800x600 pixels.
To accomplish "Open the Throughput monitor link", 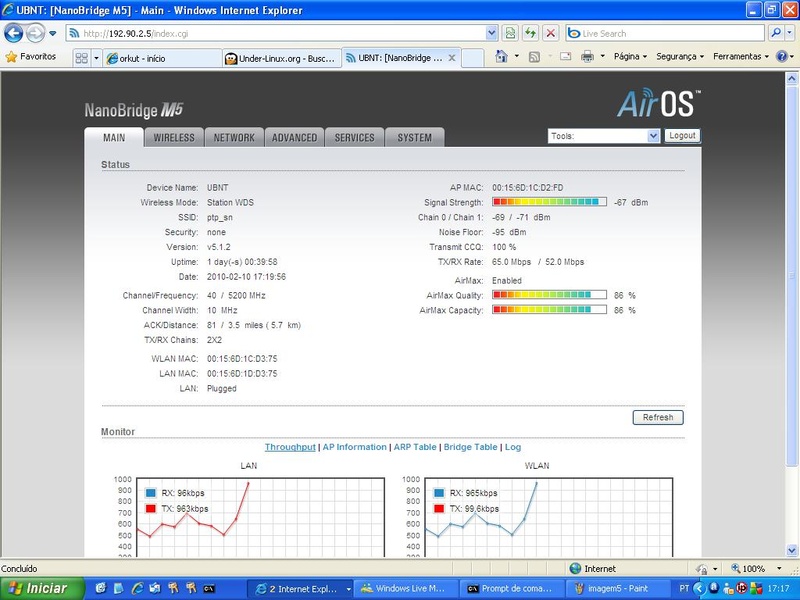I will [x=290, y=447].
